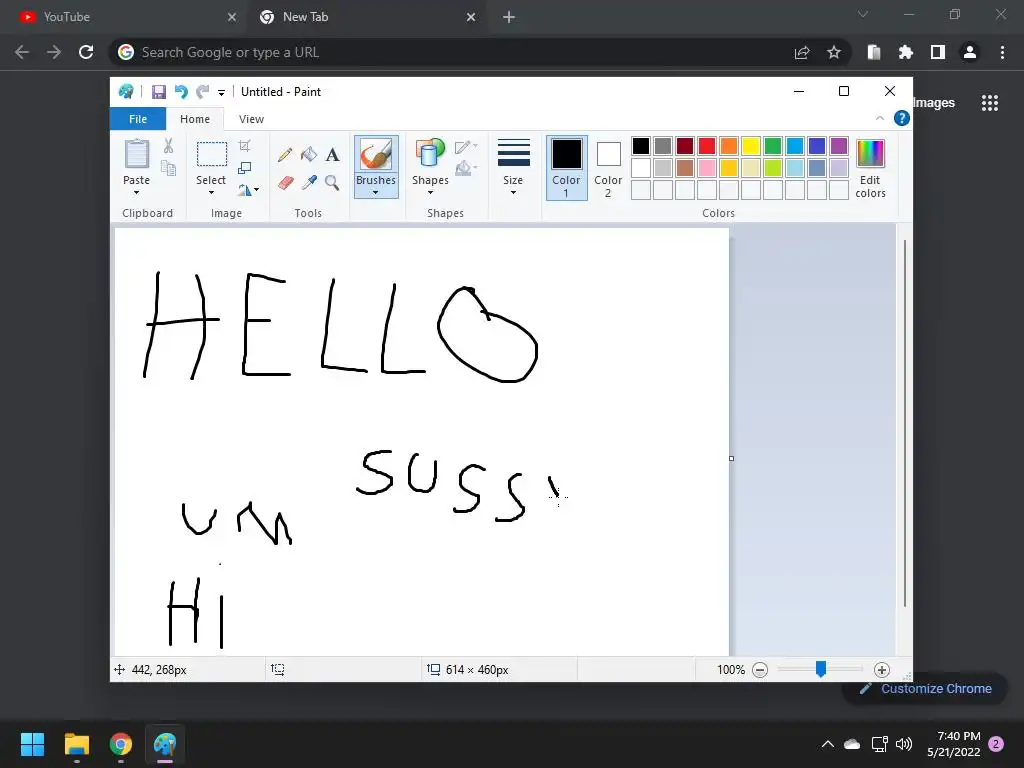Bookmark this tab with the star icon

point(834,52)
